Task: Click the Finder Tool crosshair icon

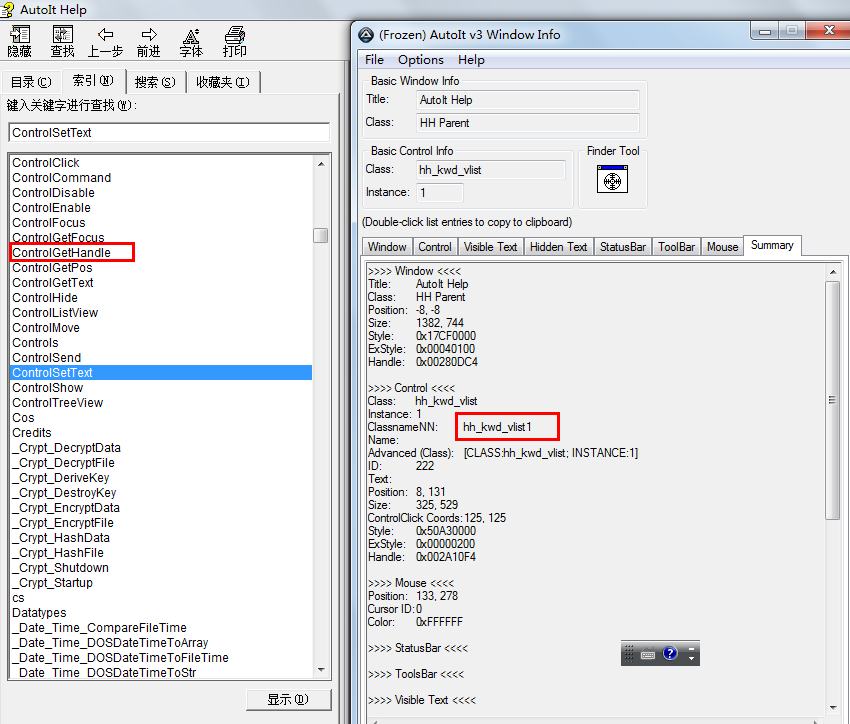Action: point(612,179)
